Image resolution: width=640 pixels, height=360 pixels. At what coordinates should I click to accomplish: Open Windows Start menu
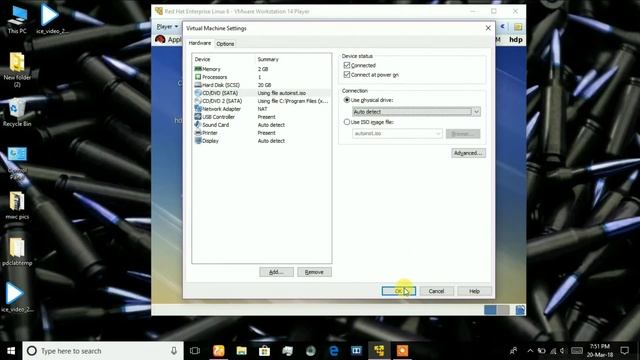11,351
